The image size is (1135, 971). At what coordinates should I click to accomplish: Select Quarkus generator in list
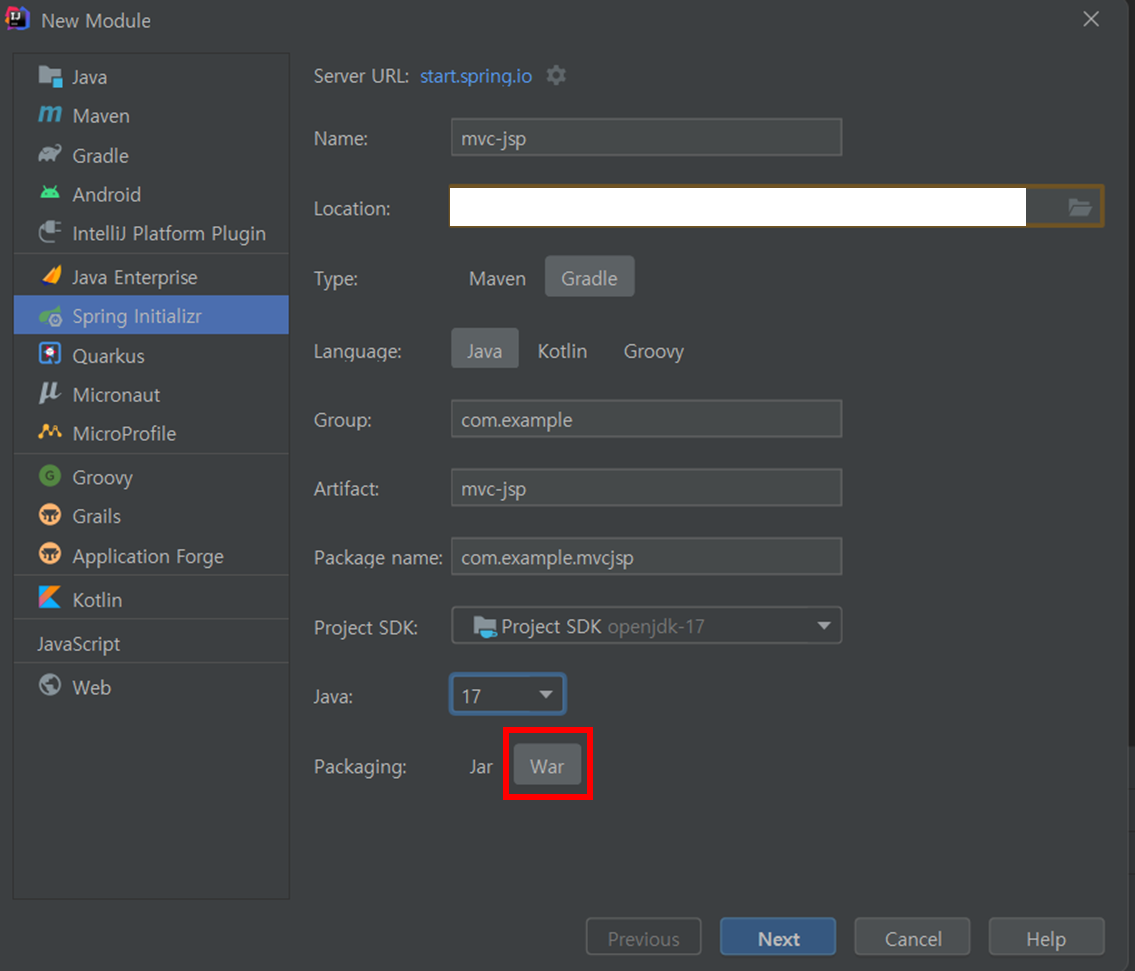pyautogui.click(x=151, y=356)
